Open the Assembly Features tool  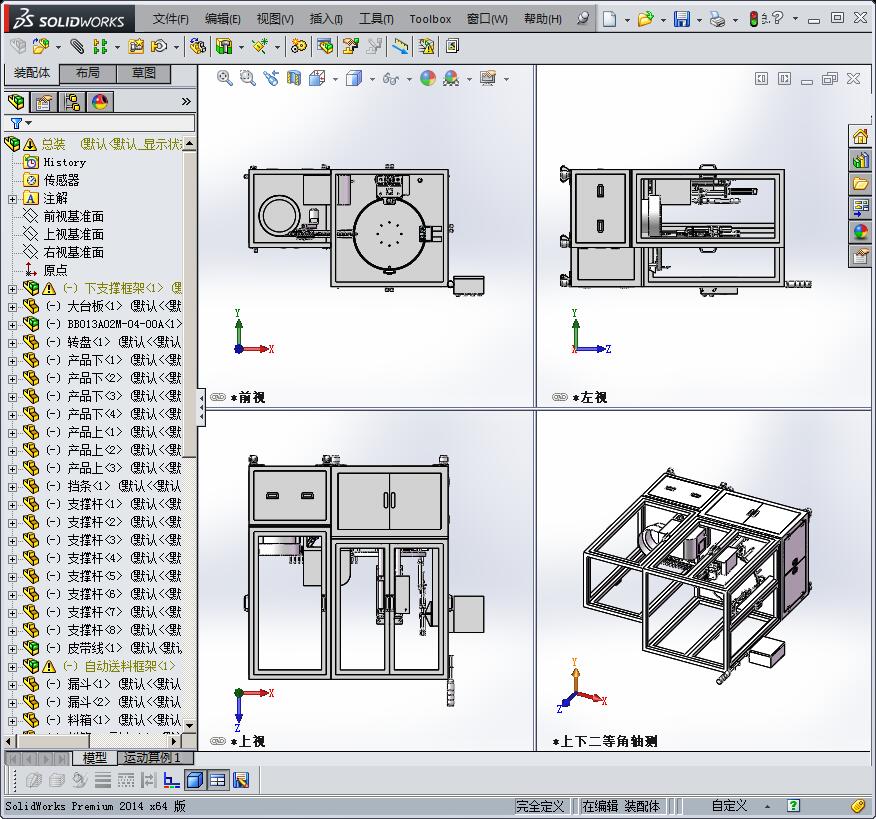224,46
